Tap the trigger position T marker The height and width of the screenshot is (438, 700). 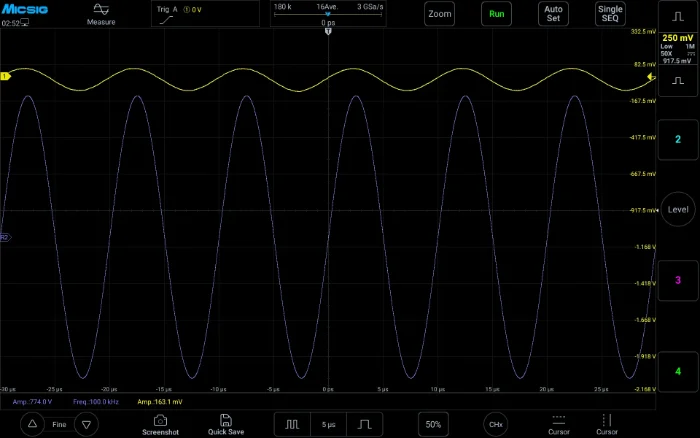click(328, 31)
